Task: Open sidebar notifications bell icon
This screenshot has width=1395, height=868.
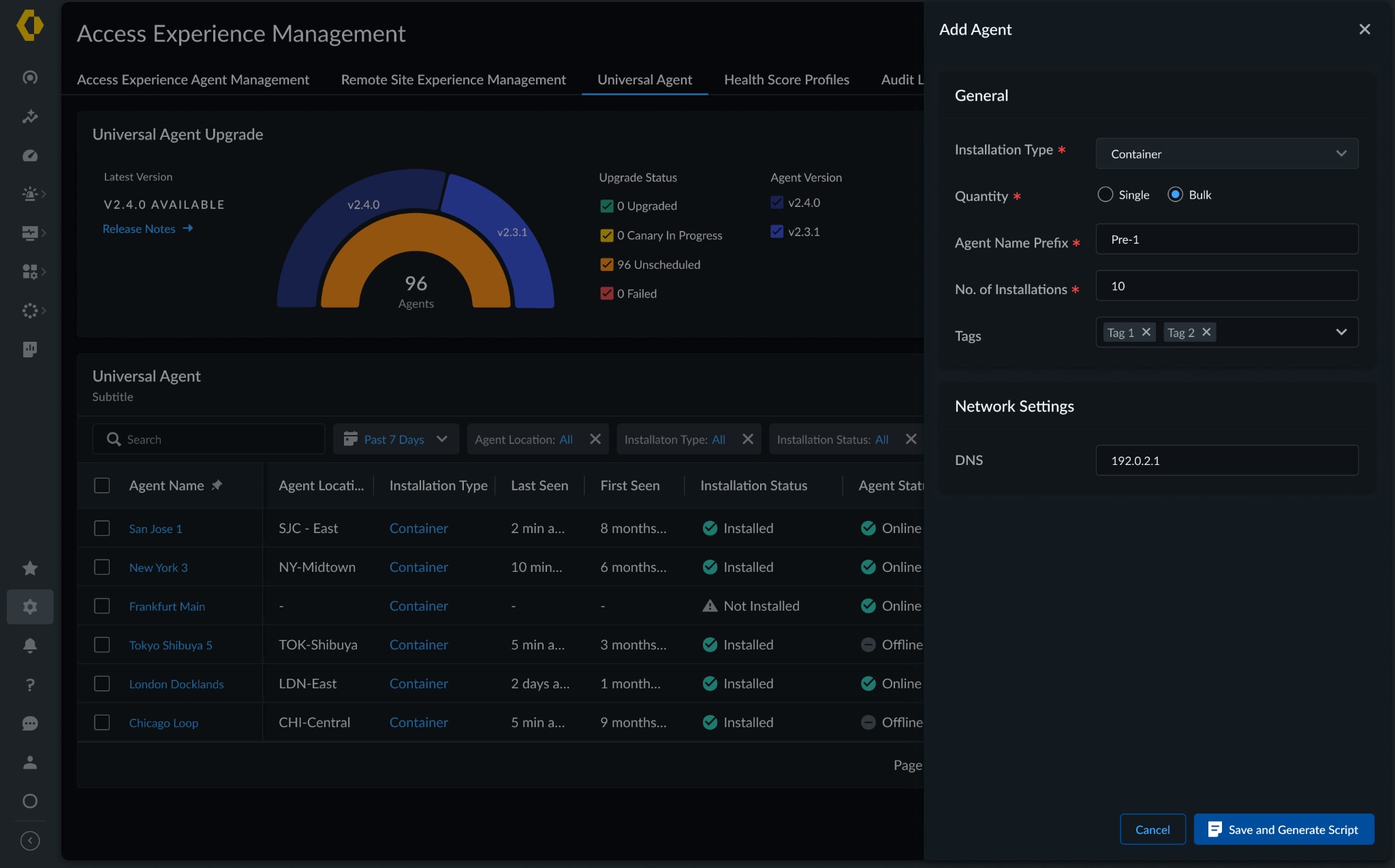Action: [x=30, y=645]
